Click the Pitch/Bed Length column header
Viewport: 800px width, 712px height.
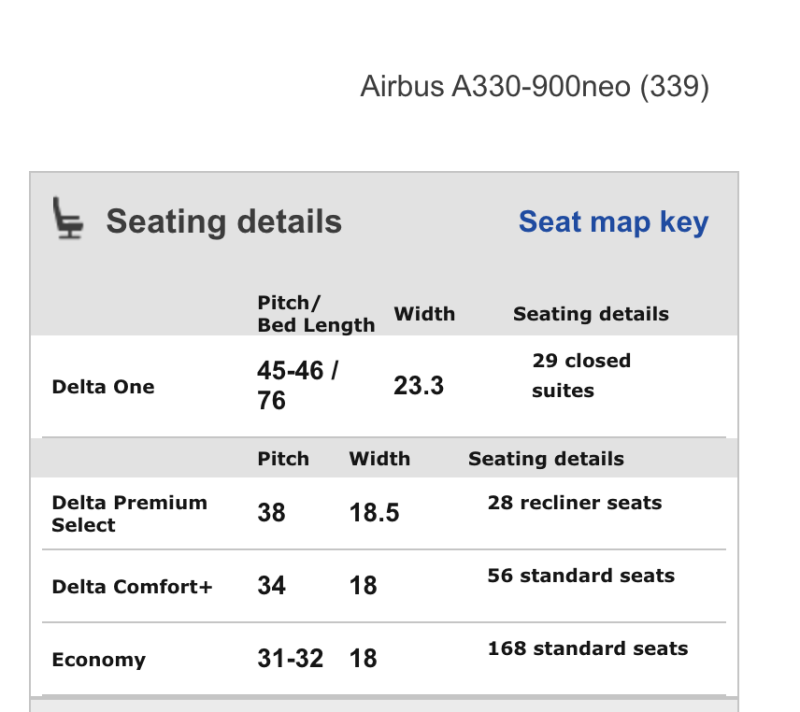[x=315, y=314]
